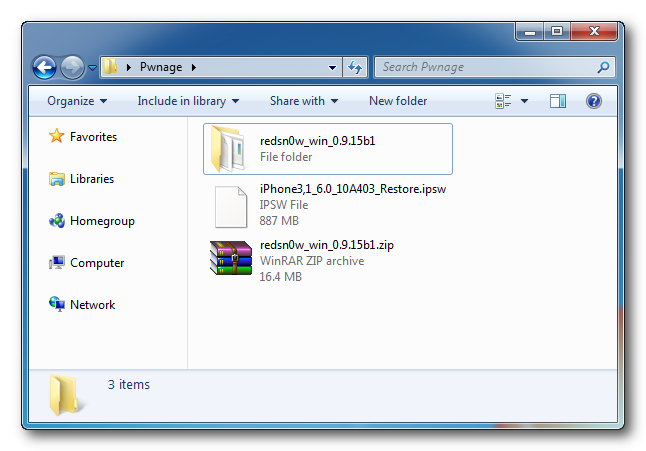646x451 pixels.
Task: Click the '3 items' status text
Action: click(x=129, y=384)
